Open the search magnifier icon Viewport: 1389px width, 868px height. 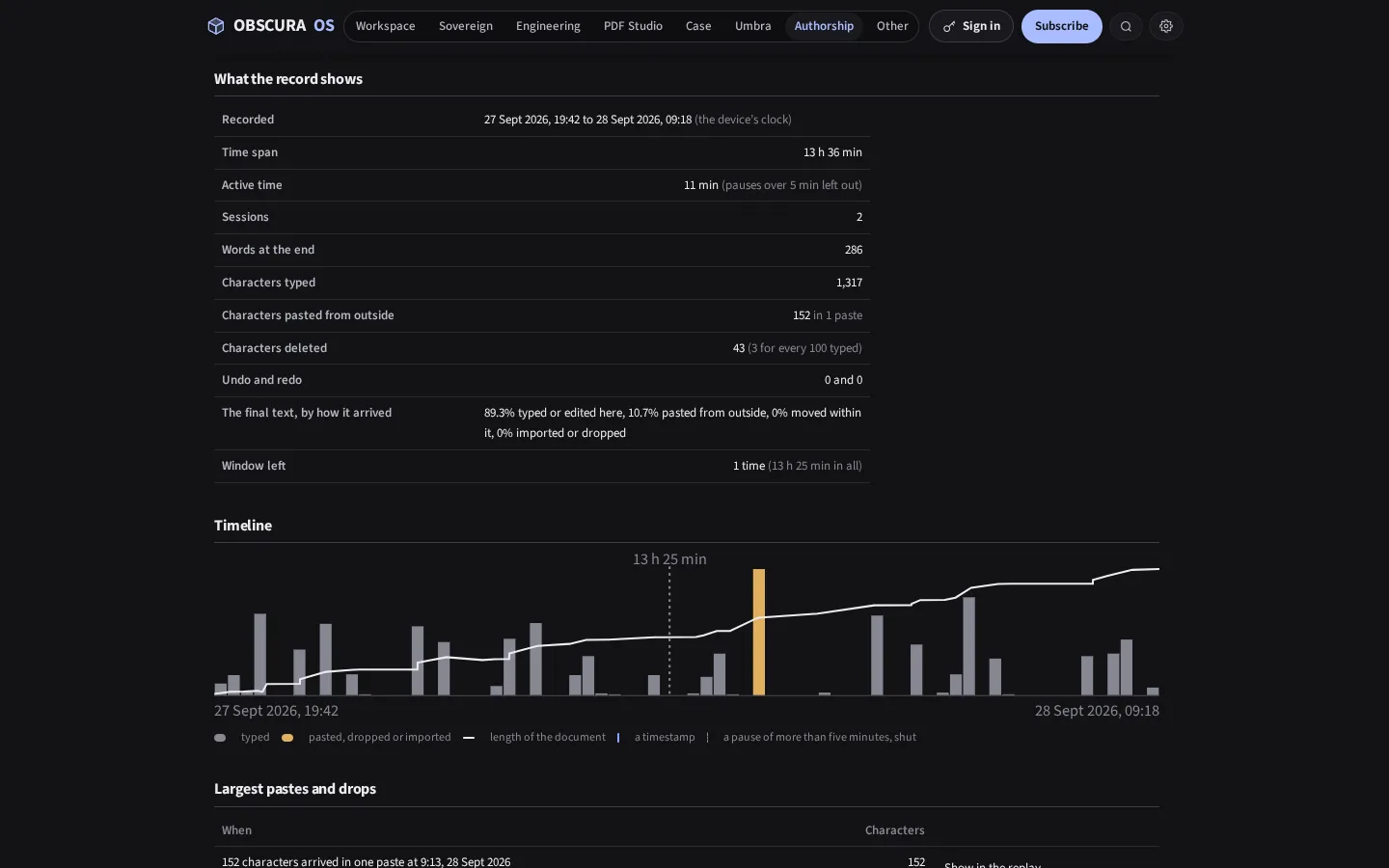[1126, 26]
